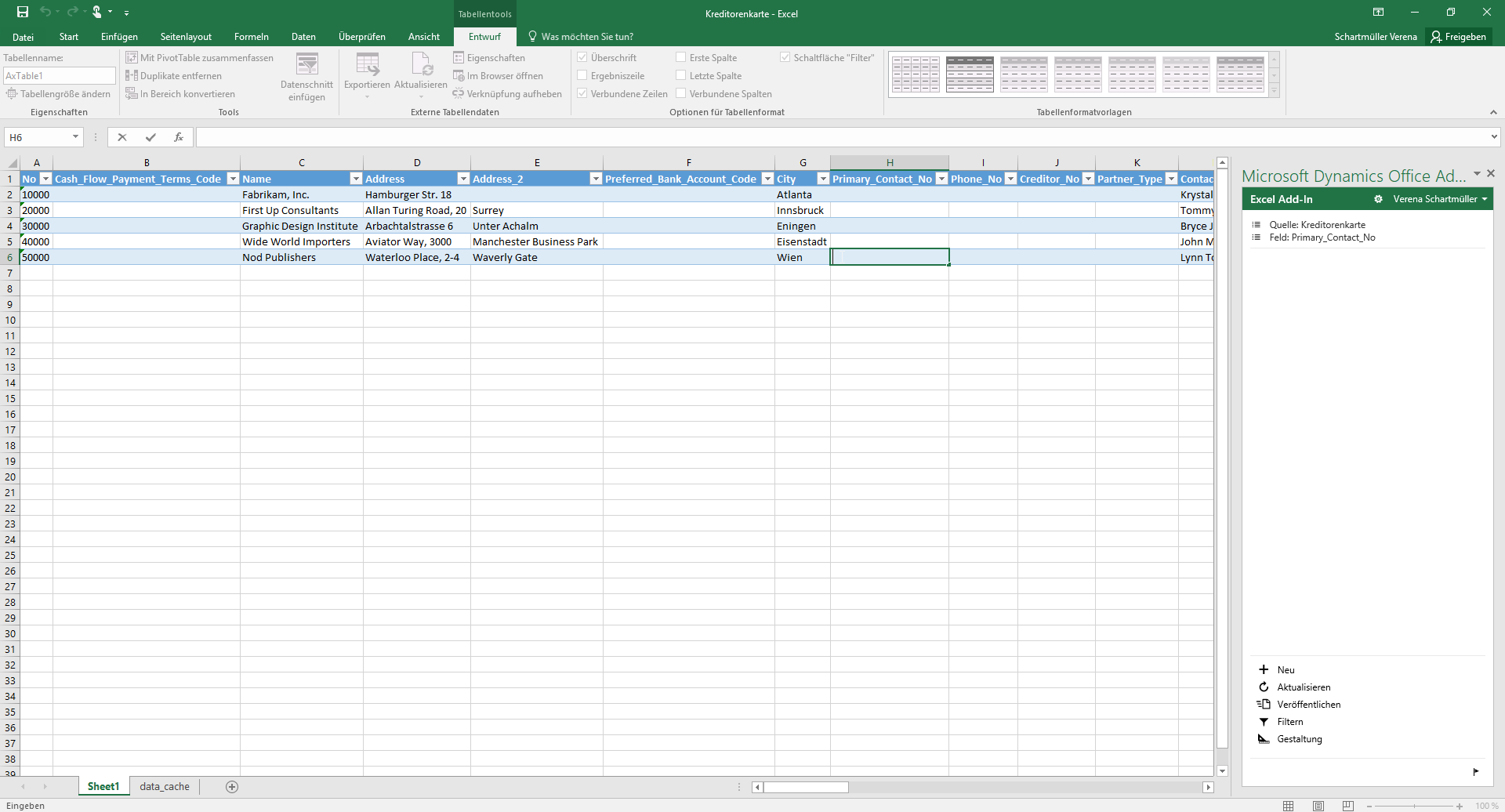Cancel formula entry with X icon
This screenshot has height=812, width=1505.
[122, 137]
